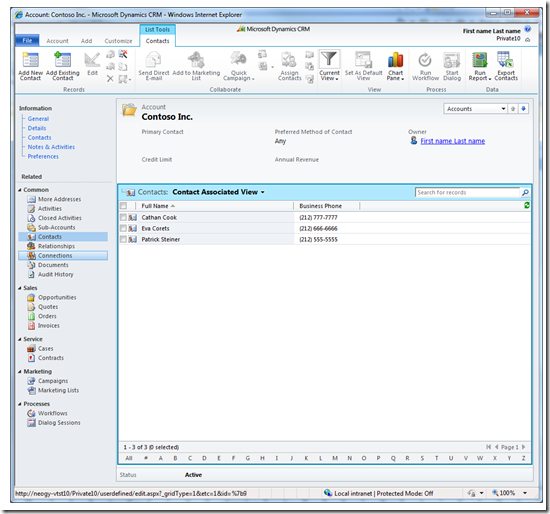Screen dimensions: 550x514
Task: Check the box next to Cathan Cook
Action: coord(123,218)
